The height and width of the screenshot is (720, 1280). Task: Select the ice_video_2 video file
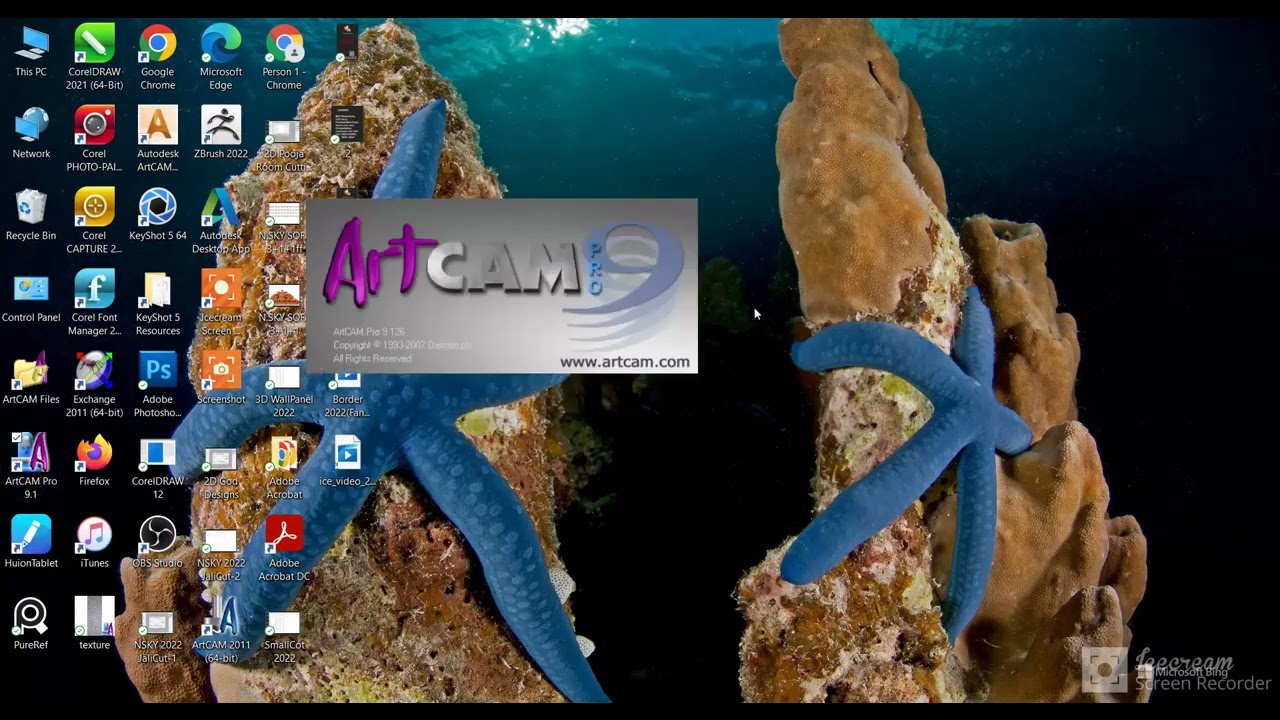click(x=347, y=461)
